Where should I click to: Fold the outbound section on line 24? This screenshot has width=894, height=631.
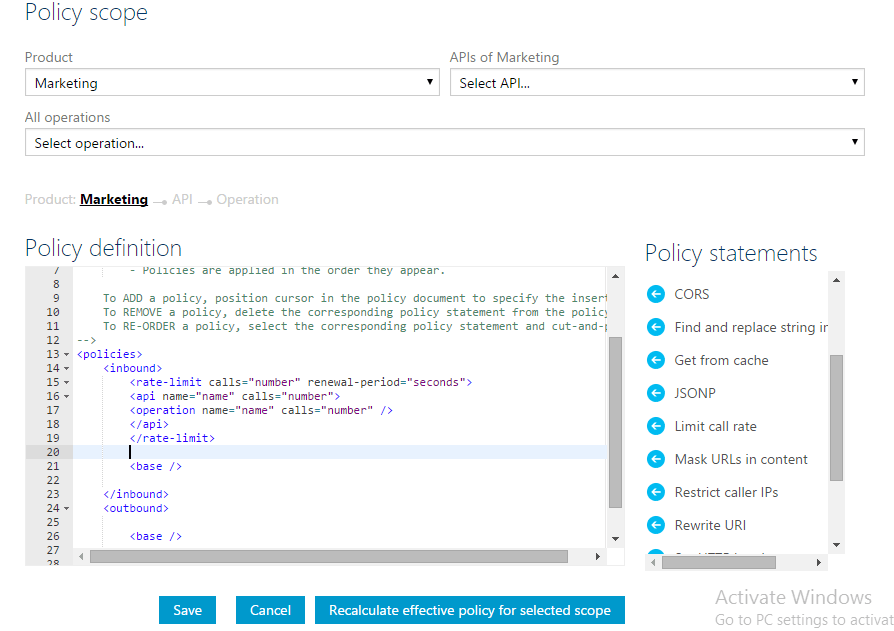coord(66,508)
